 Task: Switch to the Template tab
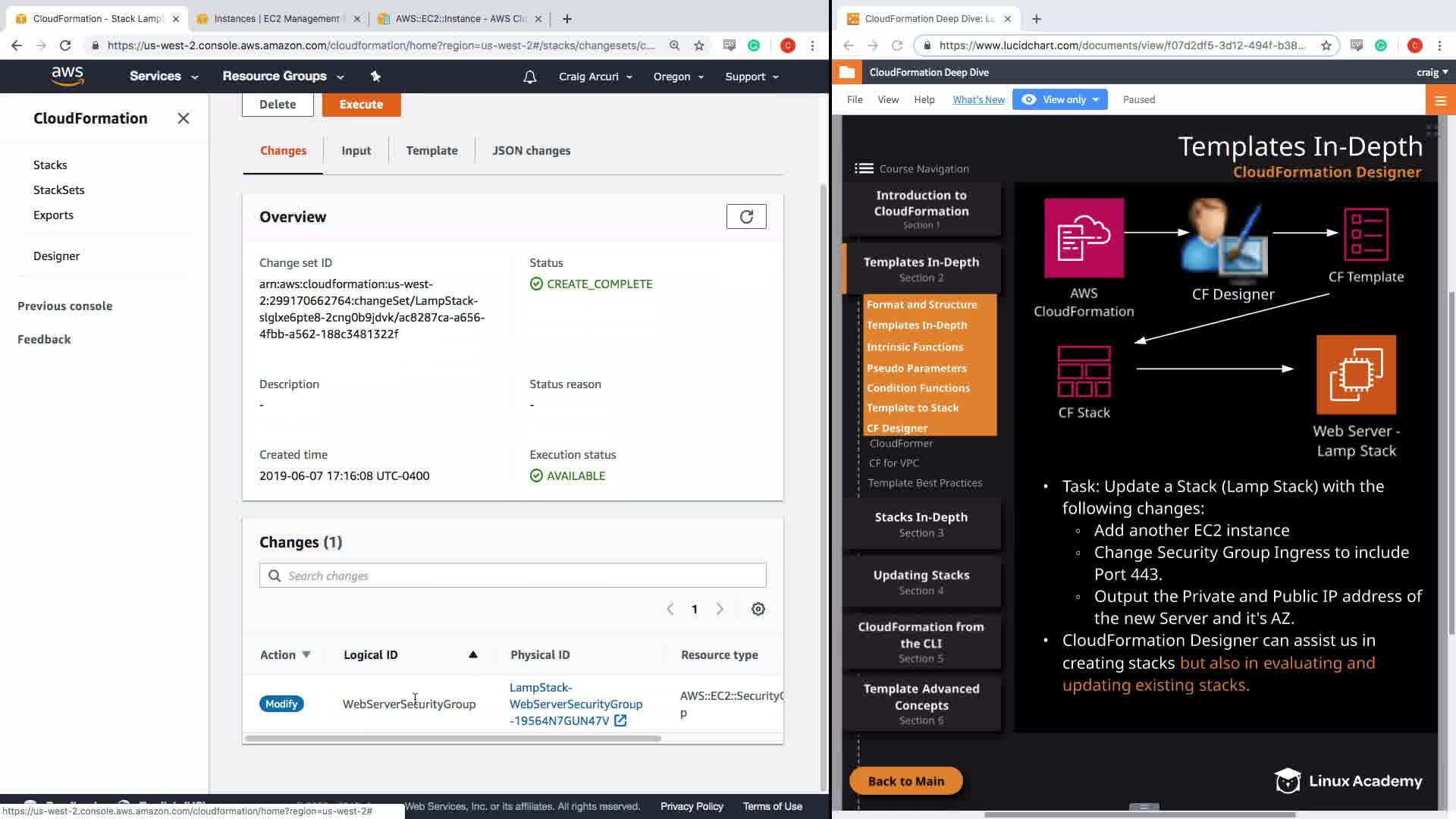tap(431, 150)
